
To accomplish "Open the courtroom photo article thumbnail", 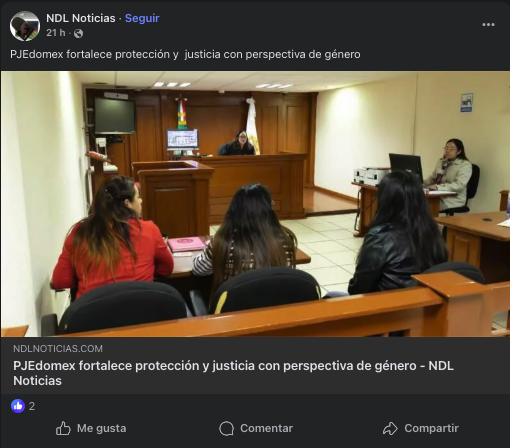I will [x=255, y=204].
